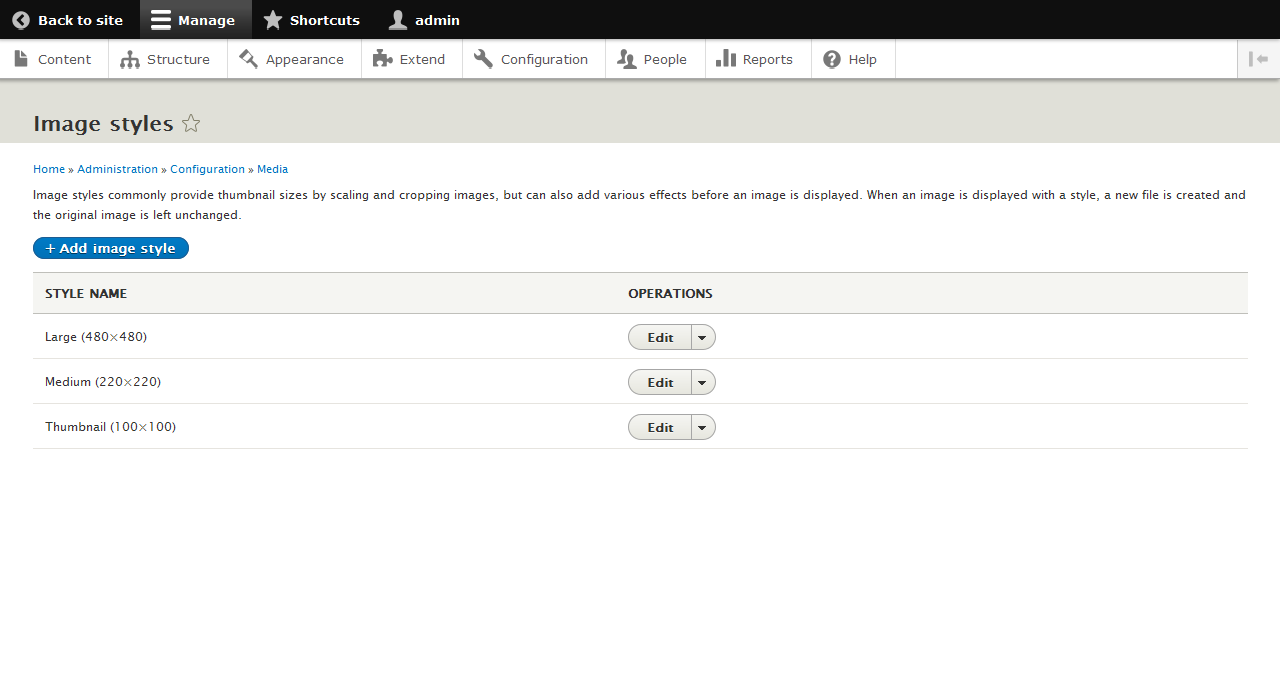Expand operations dropdown for Large style

(x=702, y=338)
